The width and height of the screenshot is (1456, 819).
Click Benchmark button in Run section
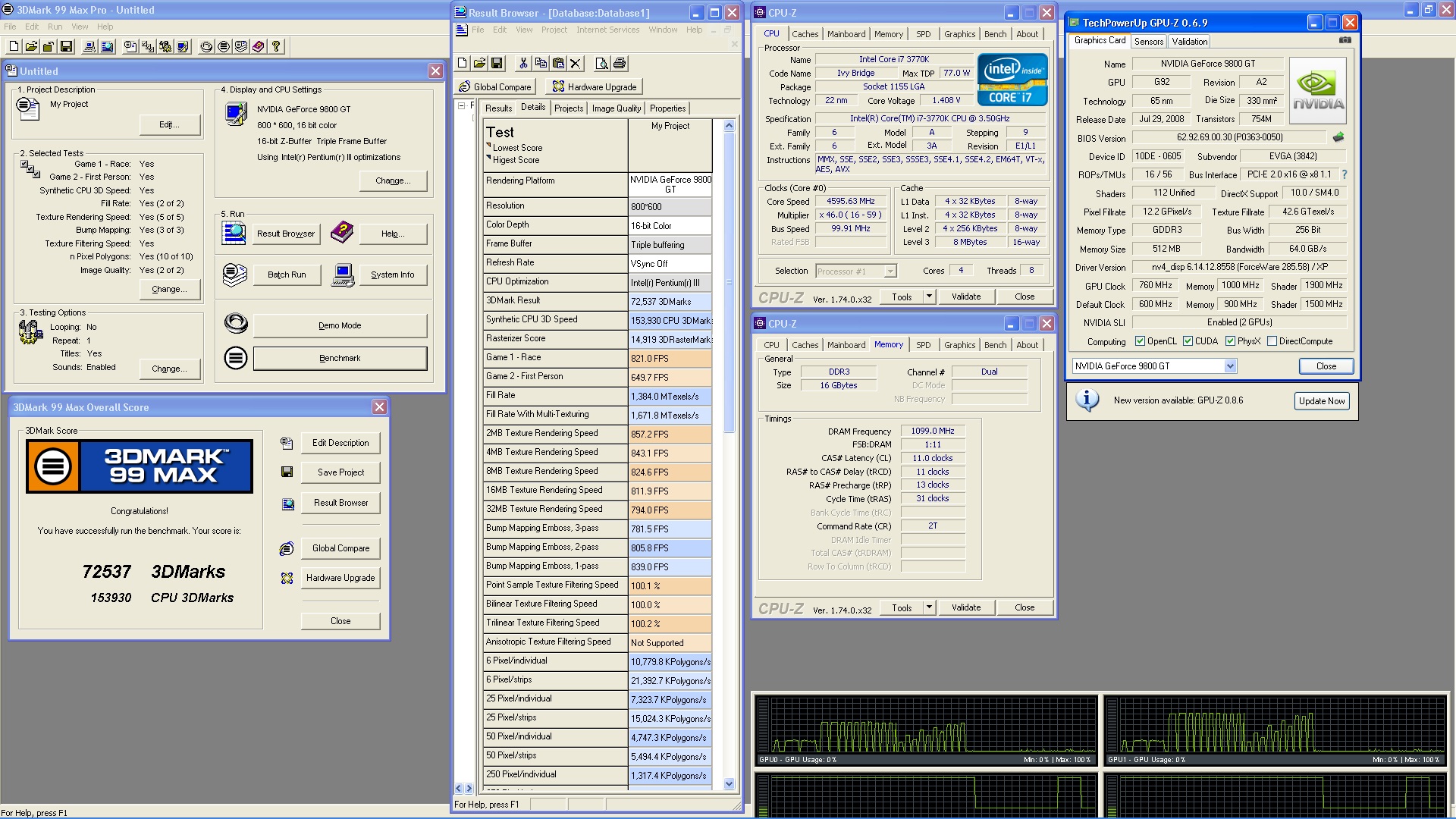pos(340,358)
